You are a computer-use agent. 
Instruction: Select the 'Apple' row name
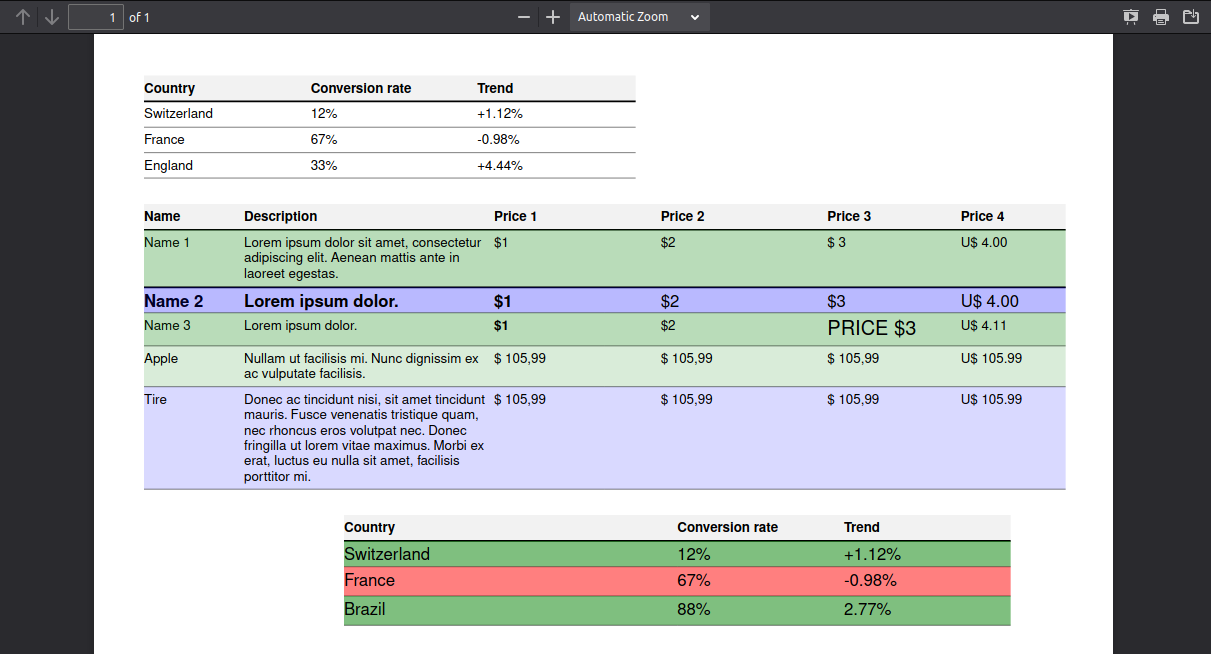tap(161, 358)
